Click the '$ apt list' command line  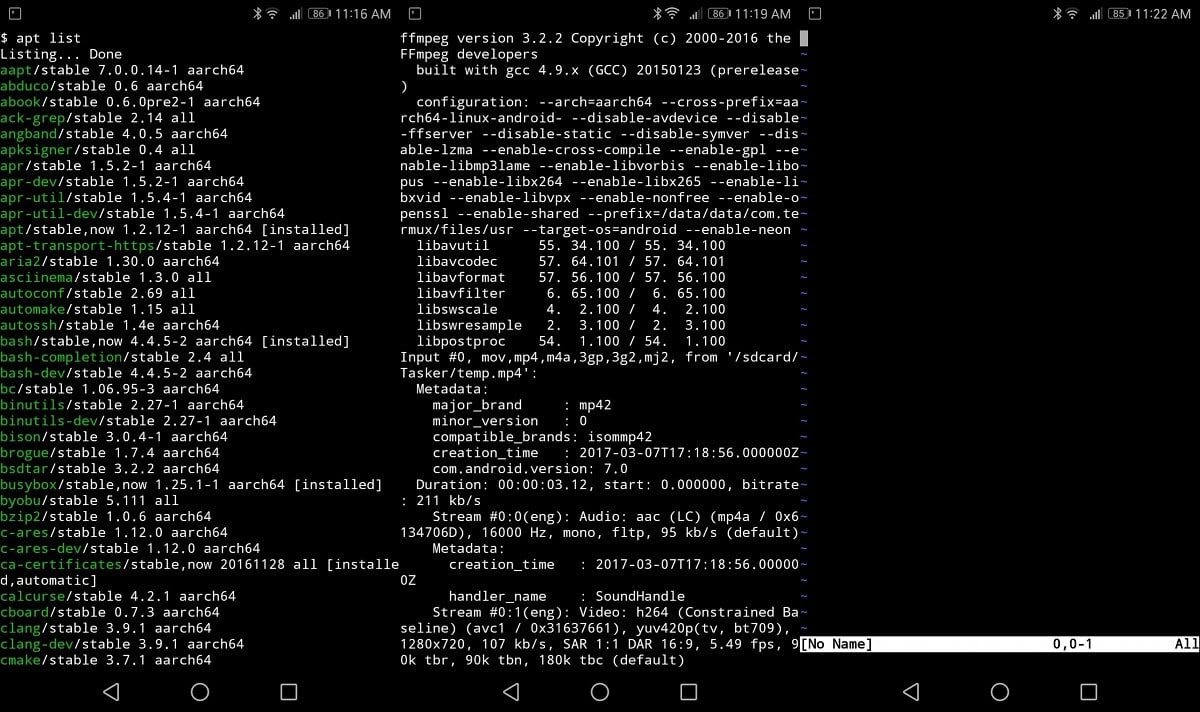[41, 38]
